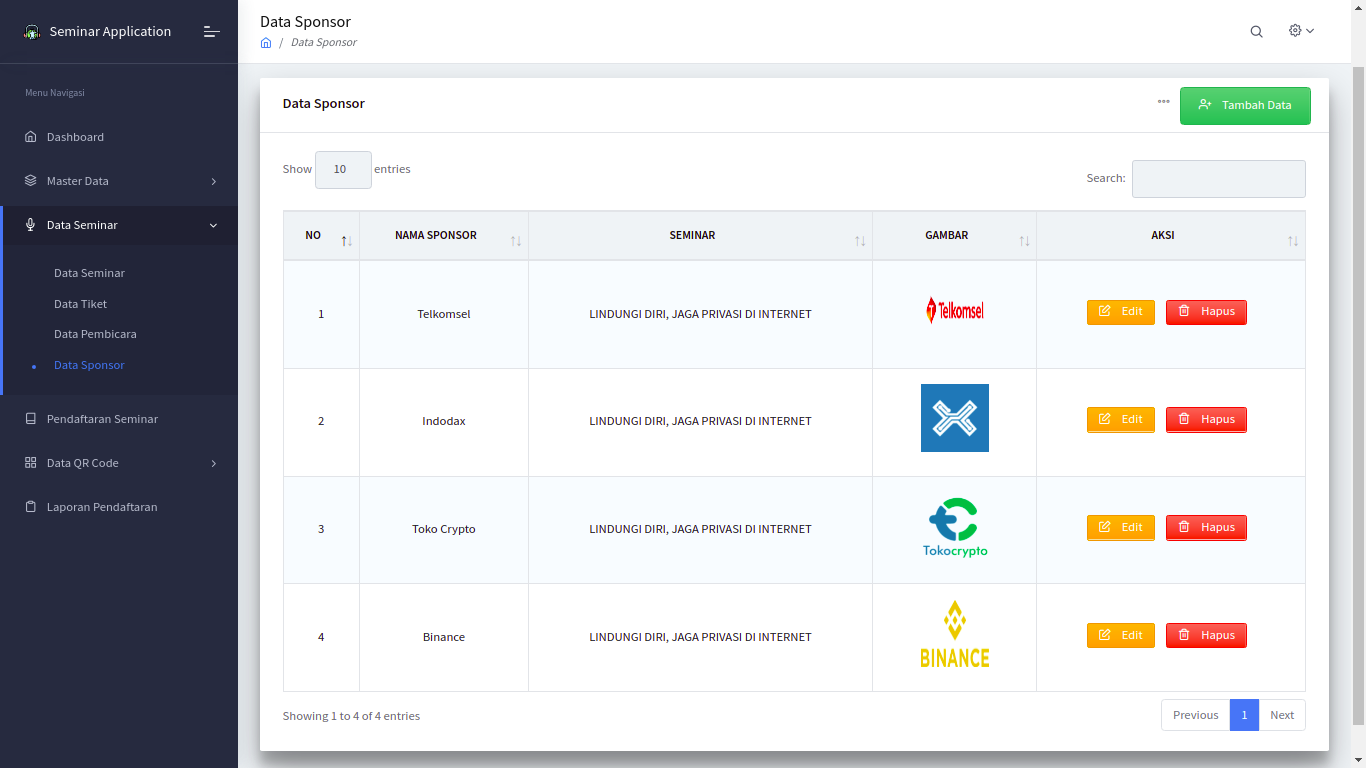Click Edit button for Telkomsel
This screenshot has height=768, width=1366.
click(1120, 312)
